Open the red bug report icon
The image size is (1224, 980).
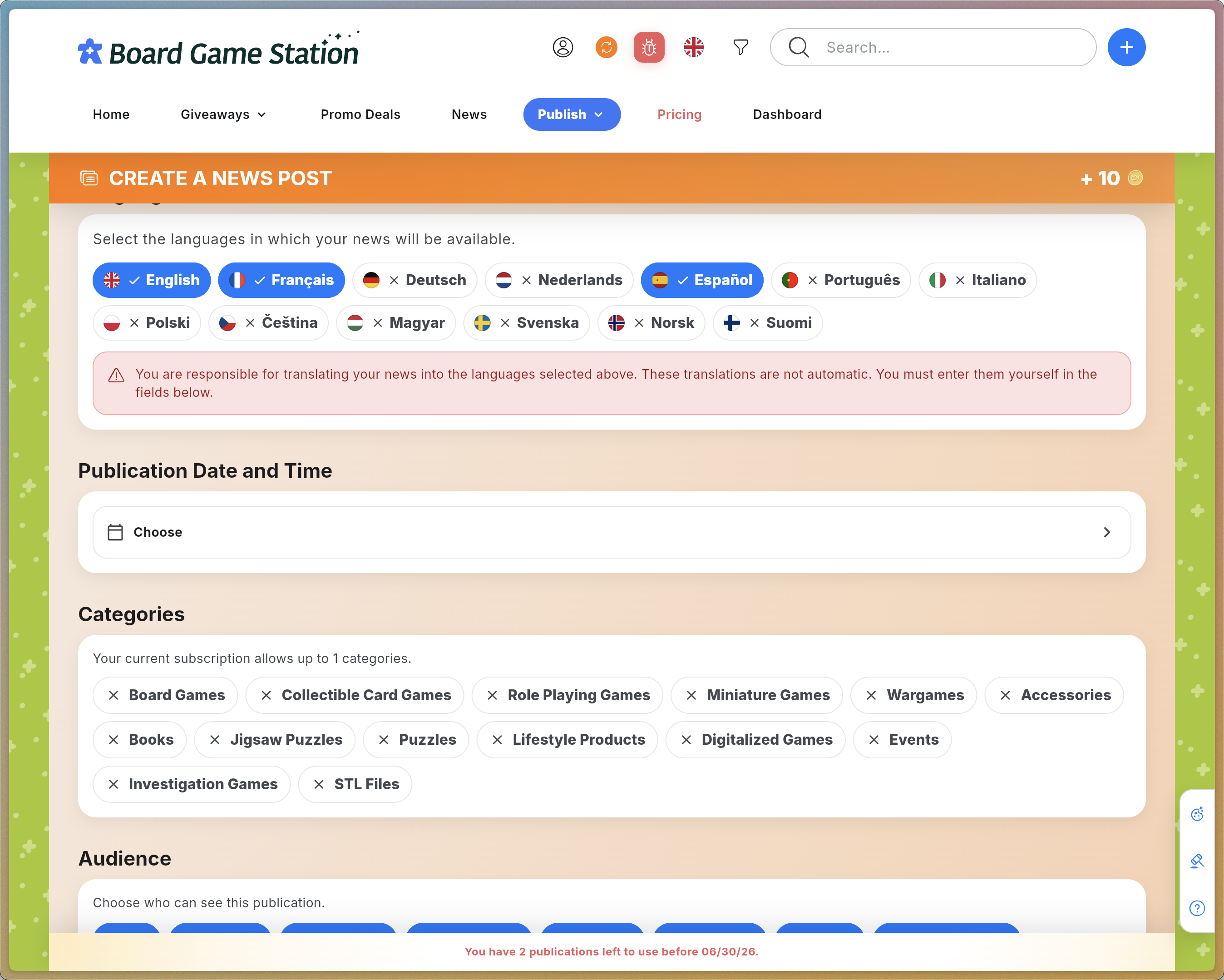(649, 47)
